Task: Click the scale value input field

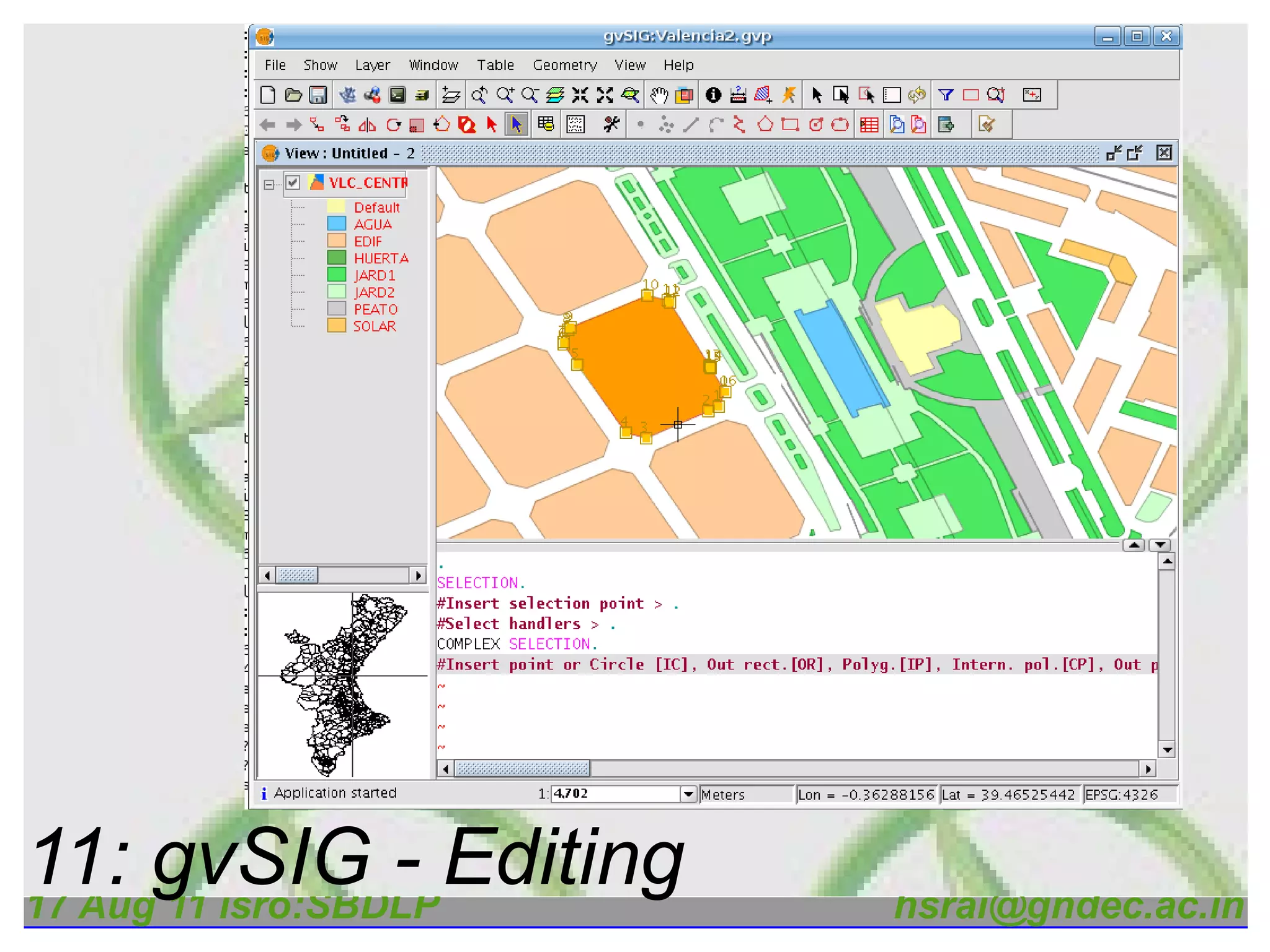Action: pyautogui.click(x=616, y=794)
